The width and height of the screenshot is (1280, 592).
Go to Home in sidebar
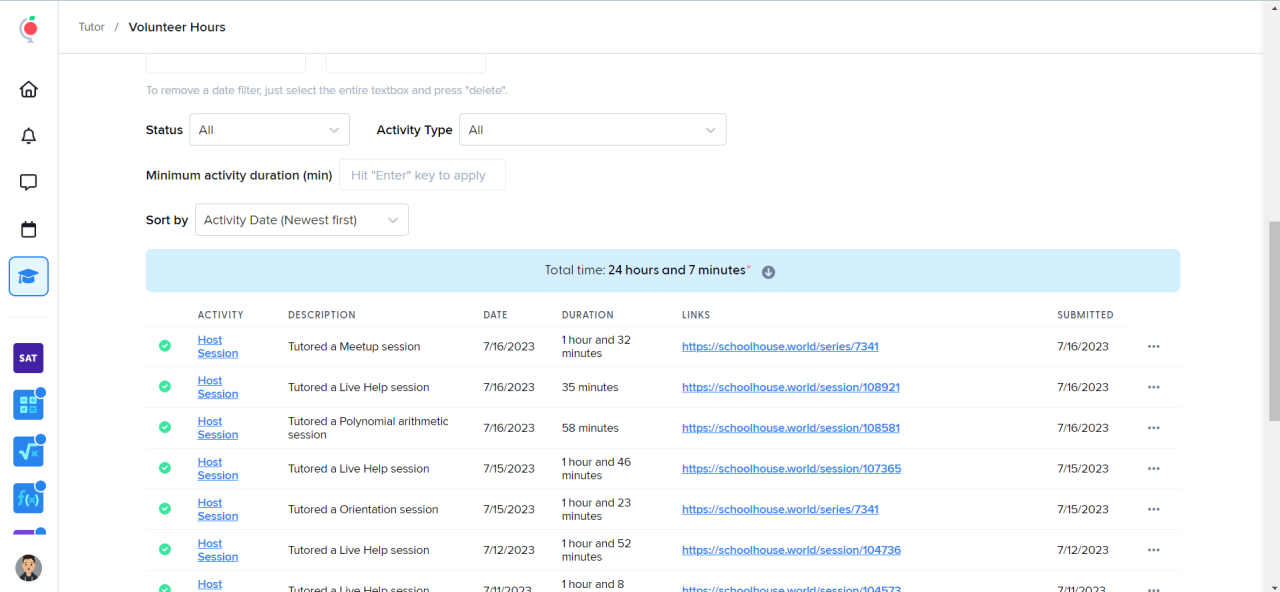[29, 89]
